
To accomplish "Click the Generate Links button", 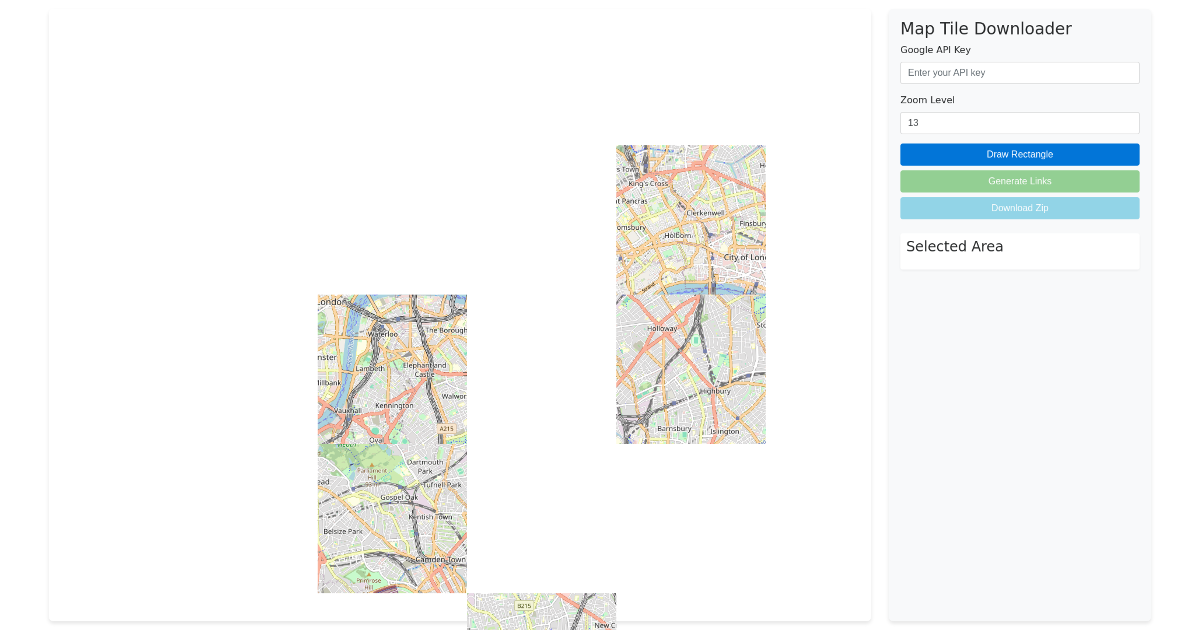I will (x=1019, y=181).
